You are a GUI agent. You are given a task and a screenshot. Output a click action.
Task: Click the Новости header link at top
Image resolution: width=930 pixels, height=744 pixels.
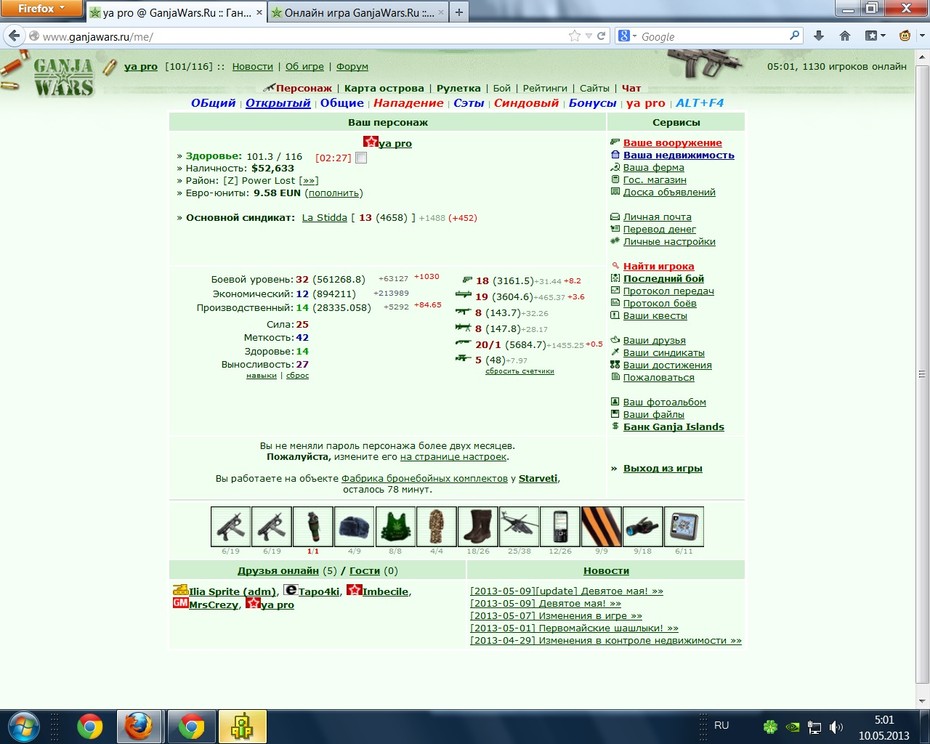pos(252,66)
